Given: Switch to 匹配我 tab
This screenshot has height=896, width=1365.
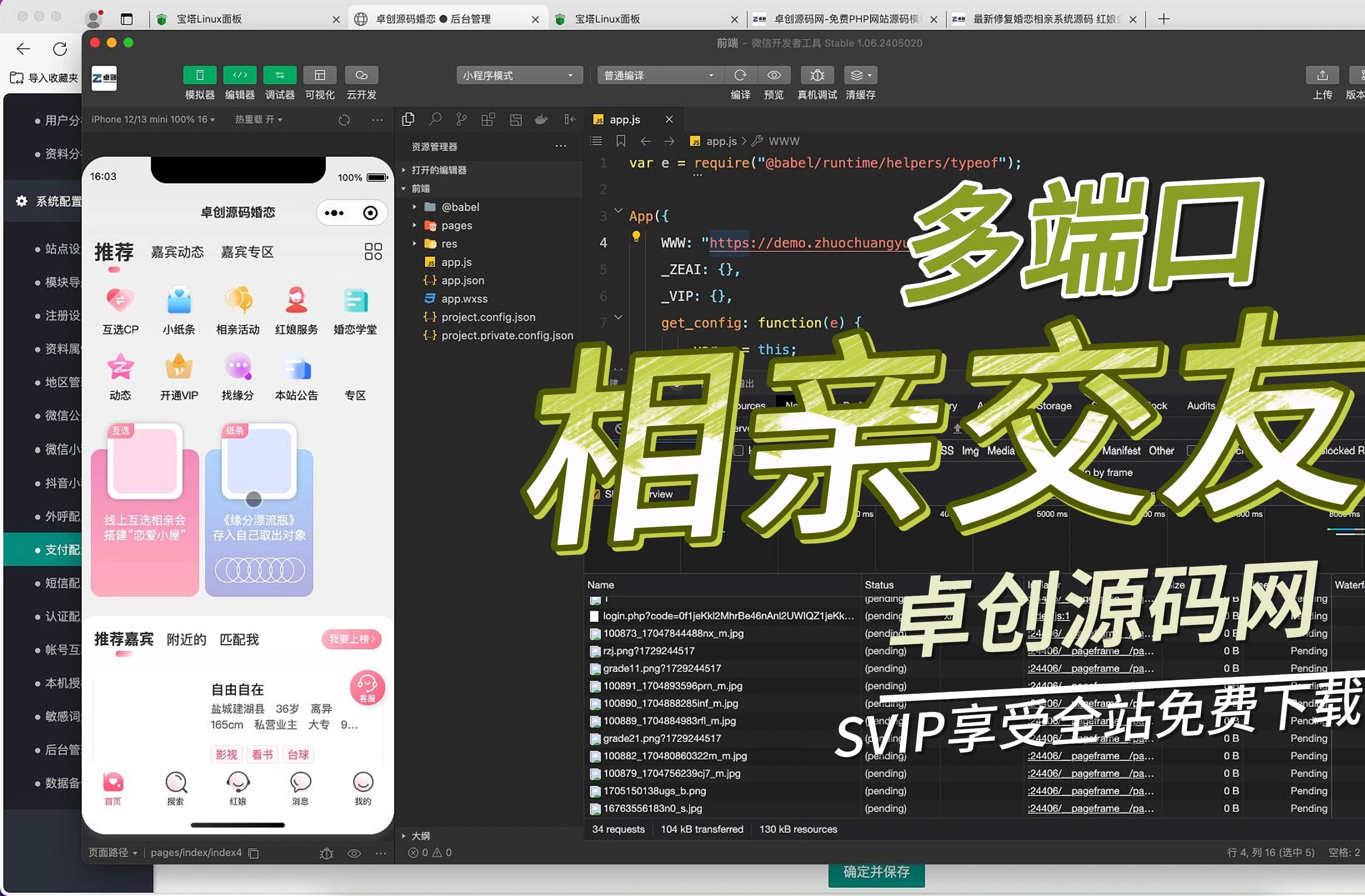Looking at the screenshot, I should coord(239,640).
